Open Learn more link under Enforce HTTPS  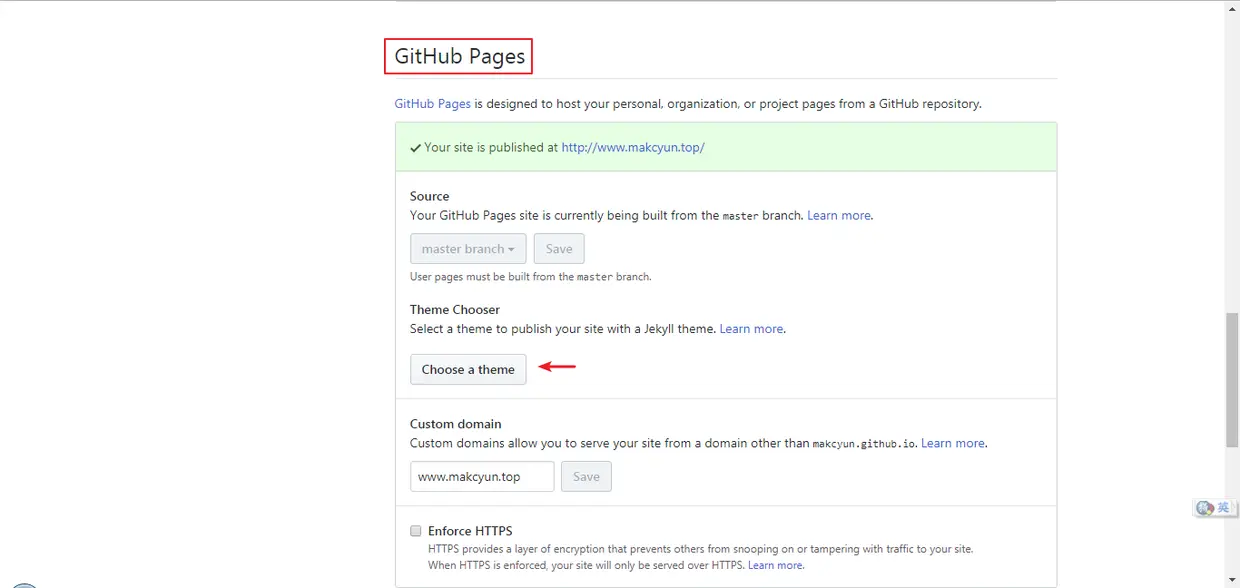tap(775, 565)
